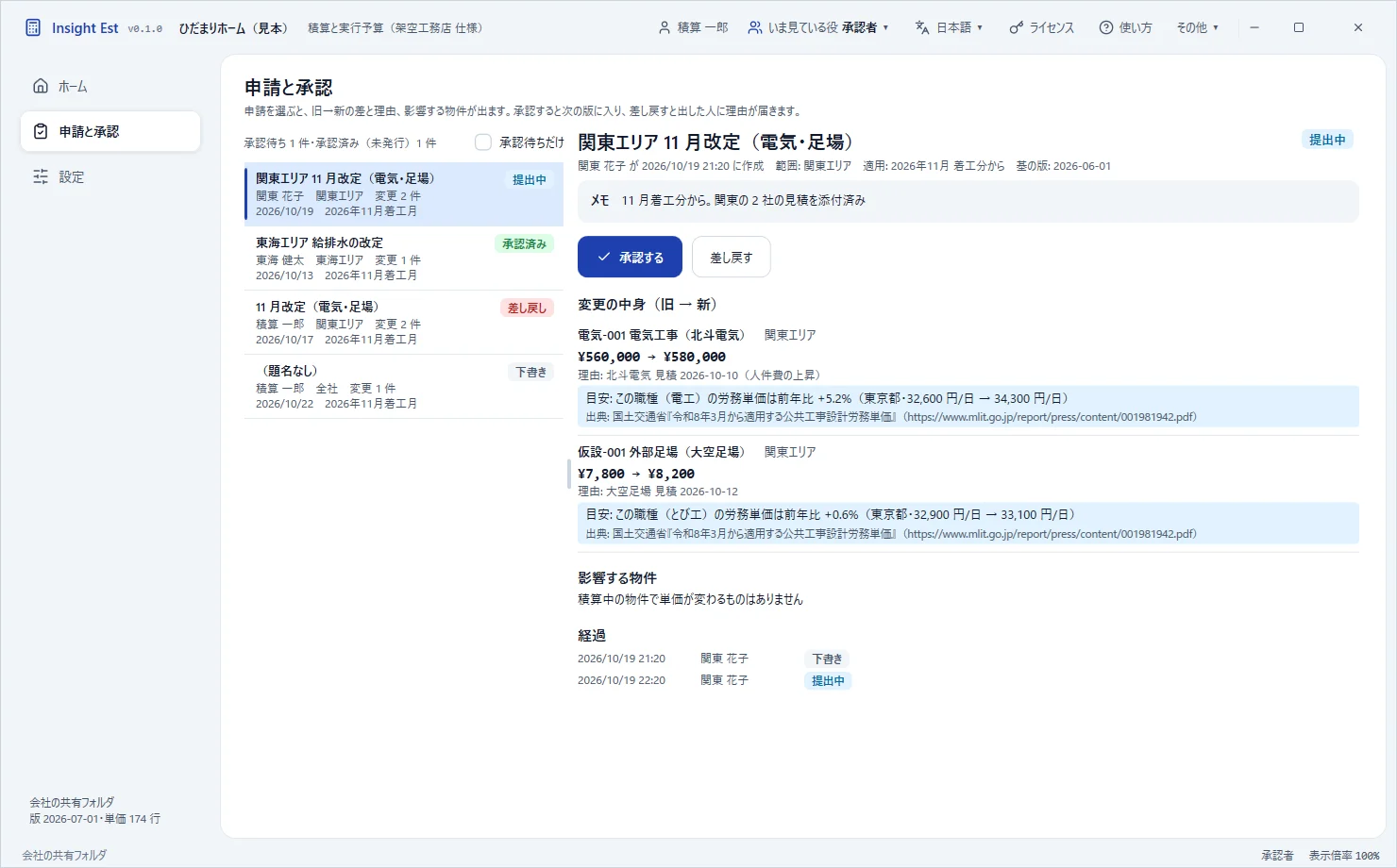Toggle the 承認待ちだけ checkbox
The height and width of the screenshot is (868, 1397).
(x=483, y=142)
